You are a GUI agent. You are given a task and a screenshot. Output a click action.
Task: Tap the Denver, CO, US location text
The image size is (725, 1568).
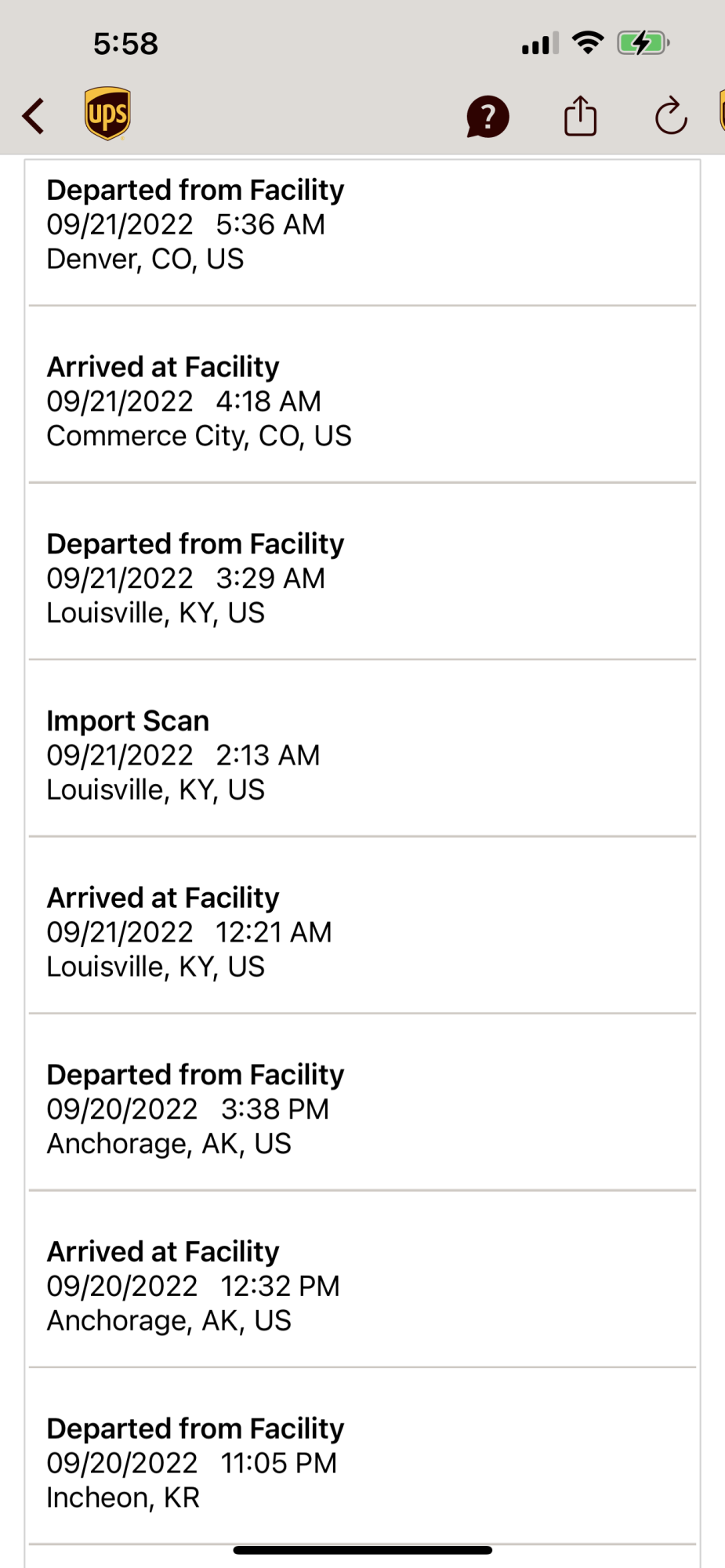pos(145,260)
